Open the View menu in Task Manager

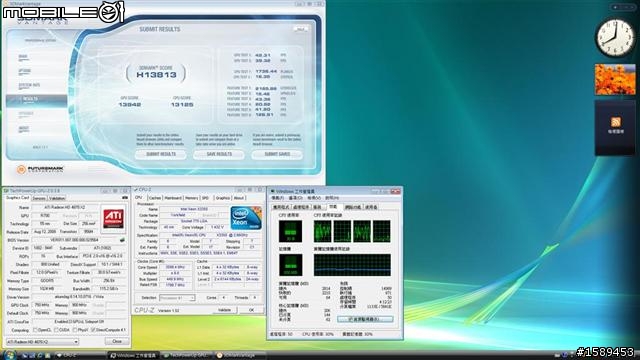(x=314, y=198)
